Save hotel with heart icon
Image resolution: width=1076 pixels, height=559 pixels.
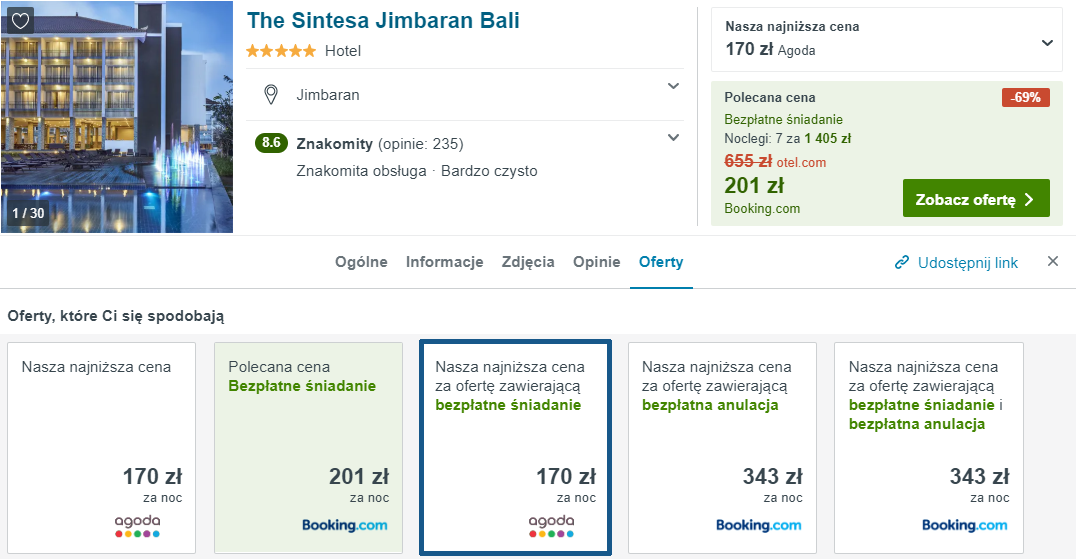(21, 21)
